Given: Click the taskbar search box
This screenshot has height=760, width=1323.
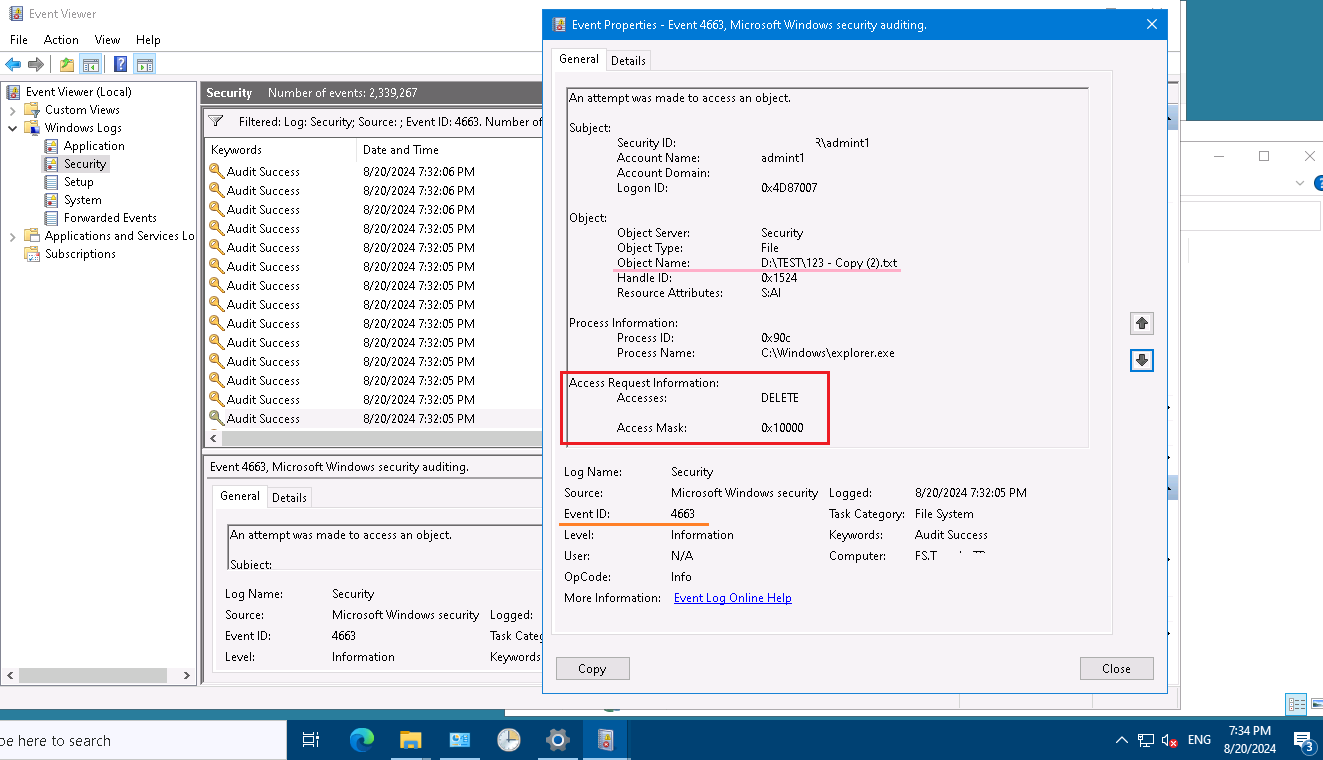Looking at the screenshot, I should click(x=141, y=741).
